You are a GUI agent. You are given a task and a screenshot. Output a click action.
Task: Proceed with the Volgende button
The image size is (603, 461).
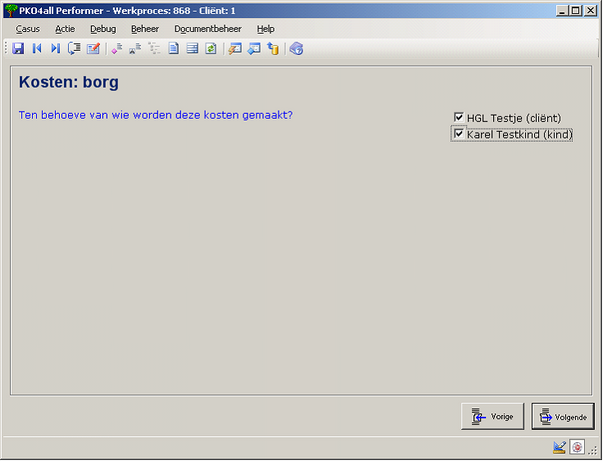click(x=563, y=416)
